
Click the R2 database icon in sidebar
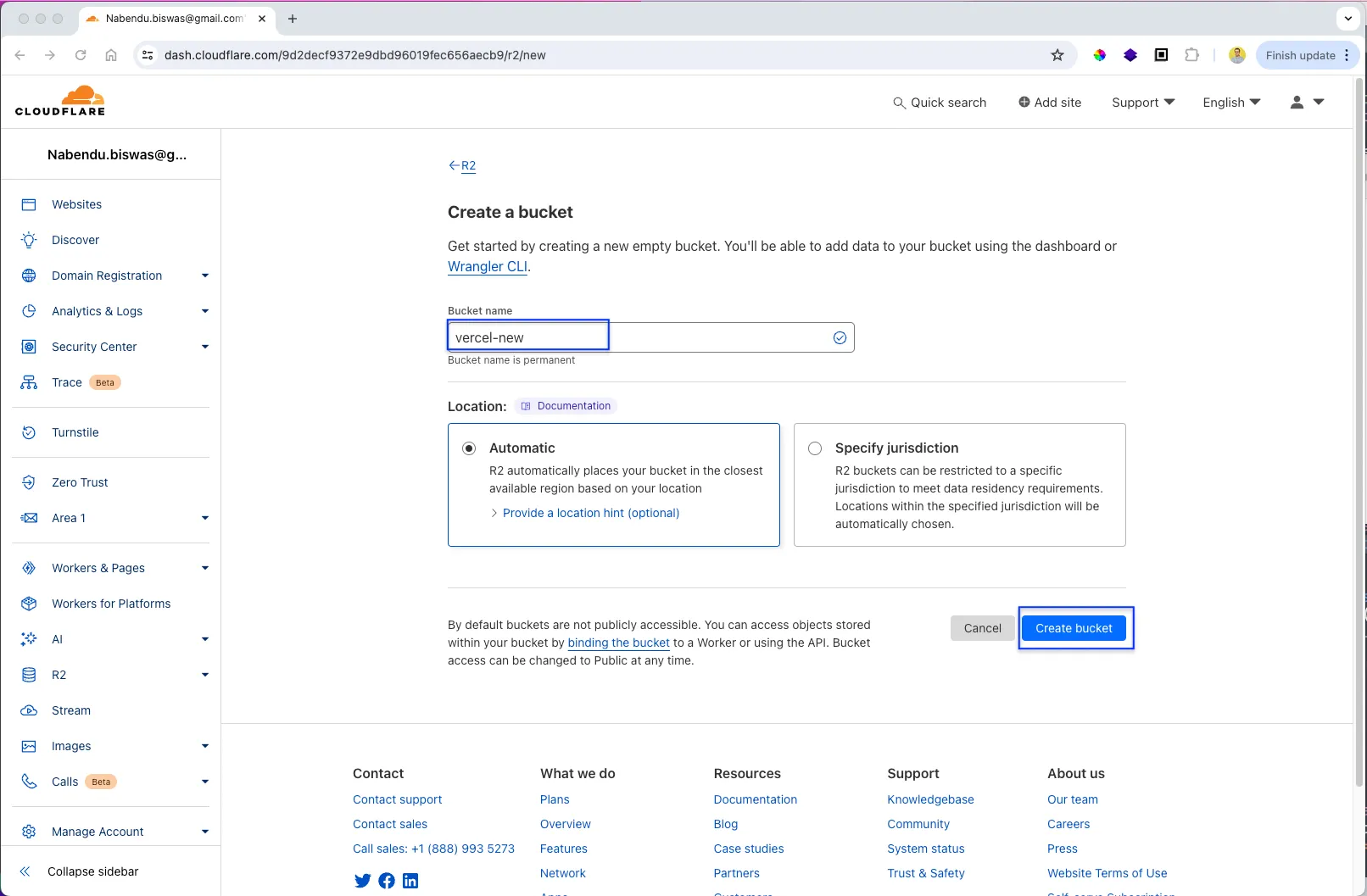tap(29, 675)
